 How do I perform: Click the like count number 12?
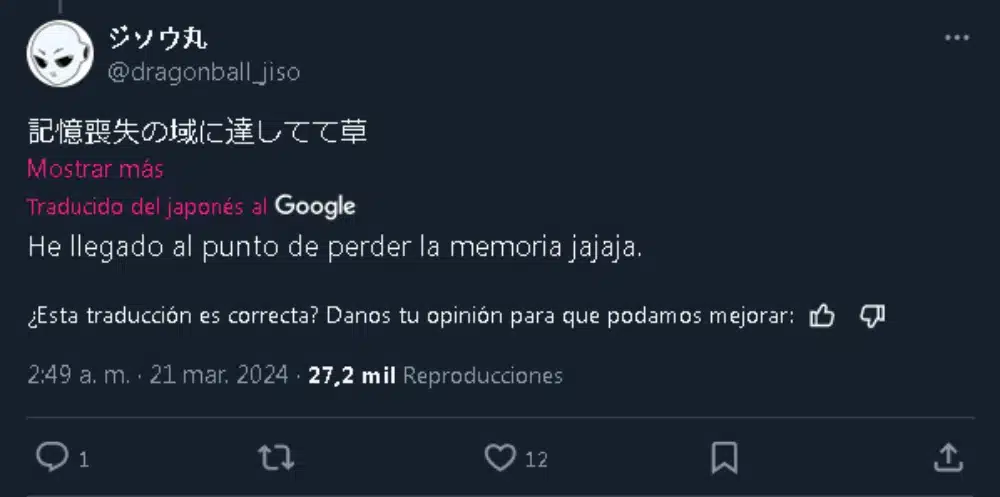(536, 460)
